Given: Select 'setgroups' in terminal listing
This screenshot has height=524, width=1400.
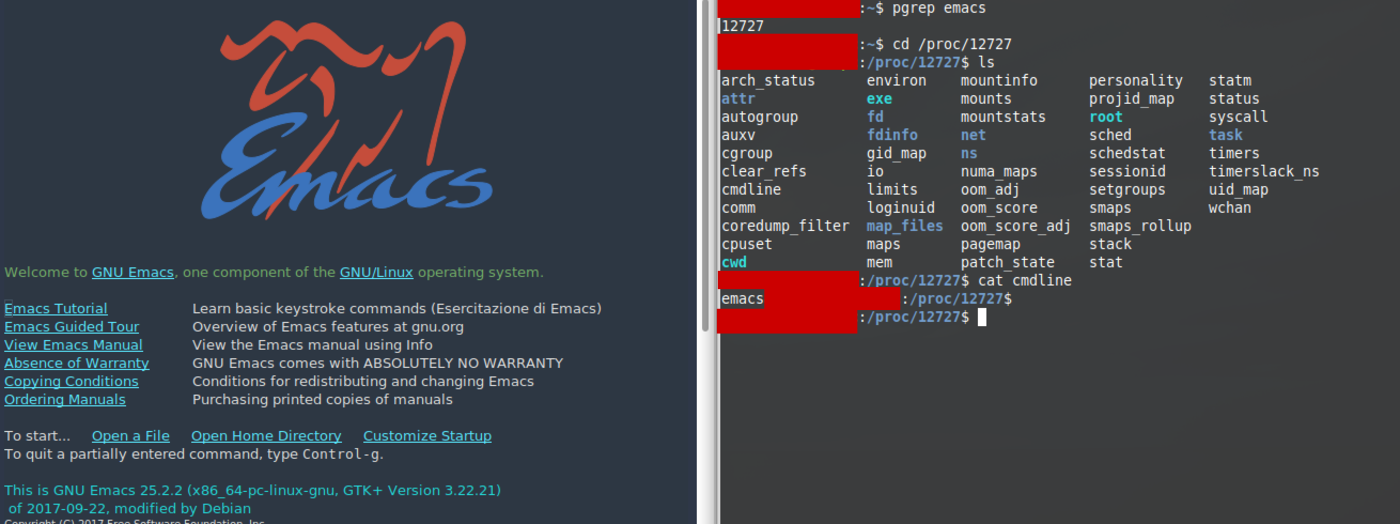Looking at the screenshot, I should [x=1128, y=189].
